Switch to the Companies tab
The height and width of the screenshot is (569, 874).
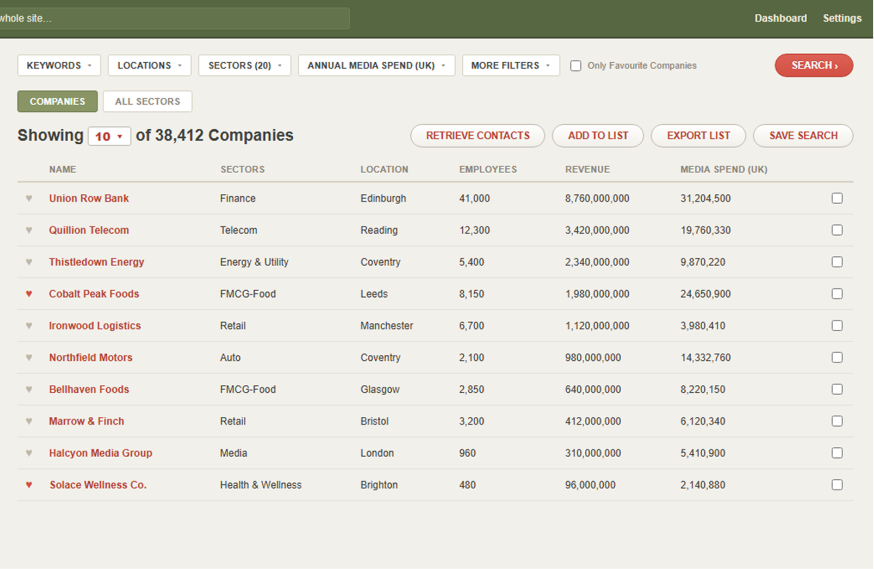coord(57,101)
